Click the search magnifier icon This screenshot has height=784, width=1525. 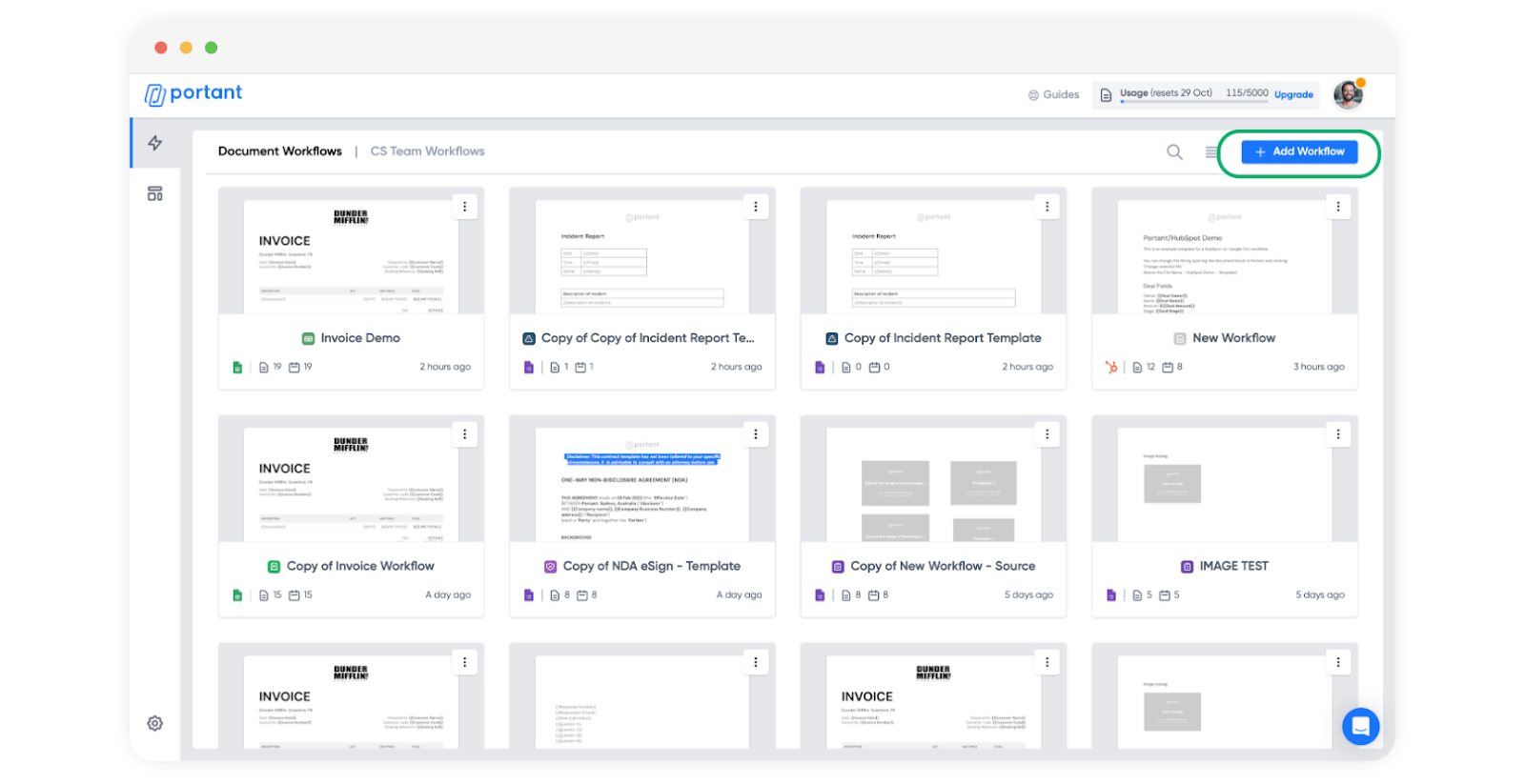click(x=1174, y=152)
